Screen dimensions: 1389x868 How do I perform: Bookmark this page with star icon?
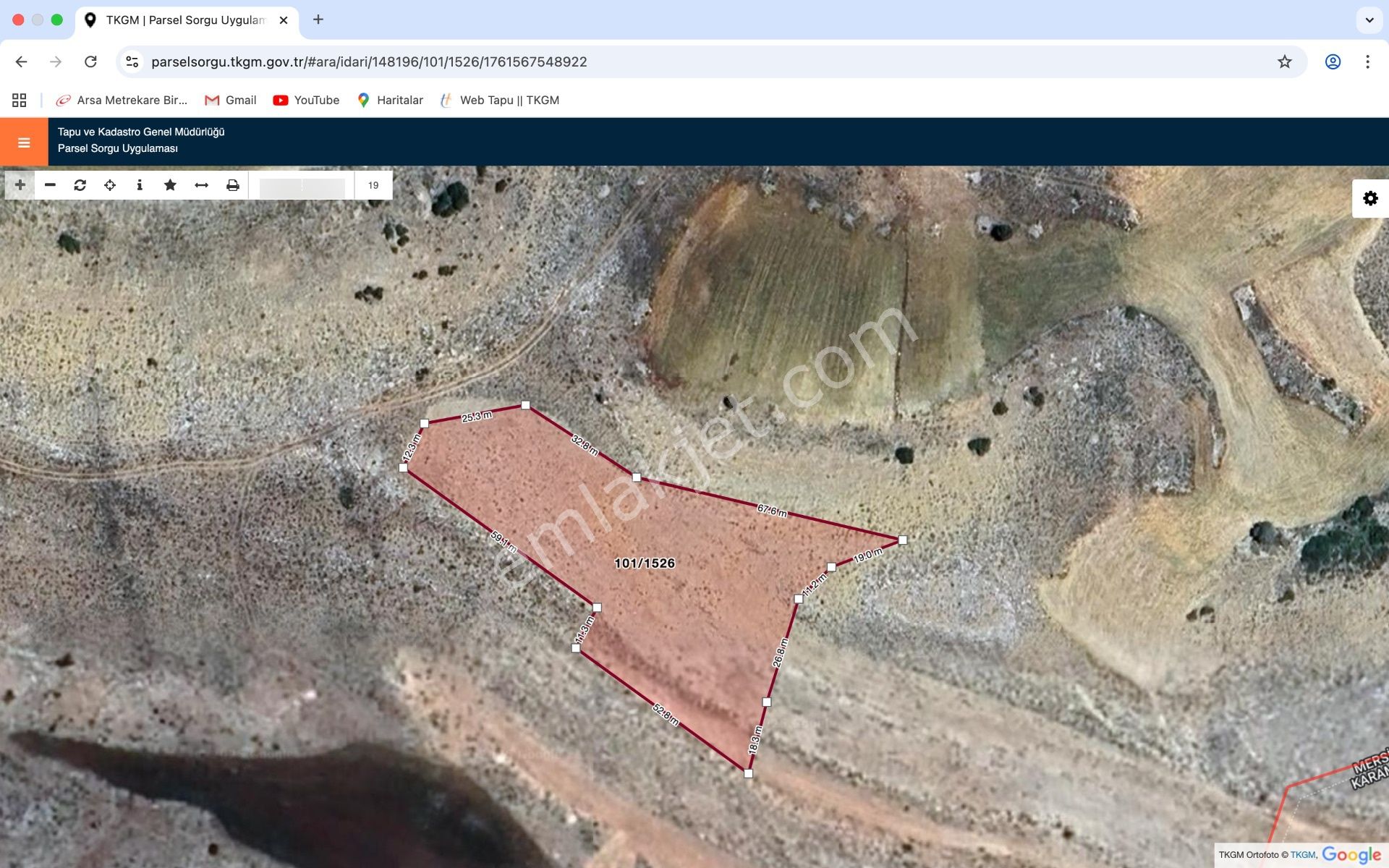point(1284,62)
